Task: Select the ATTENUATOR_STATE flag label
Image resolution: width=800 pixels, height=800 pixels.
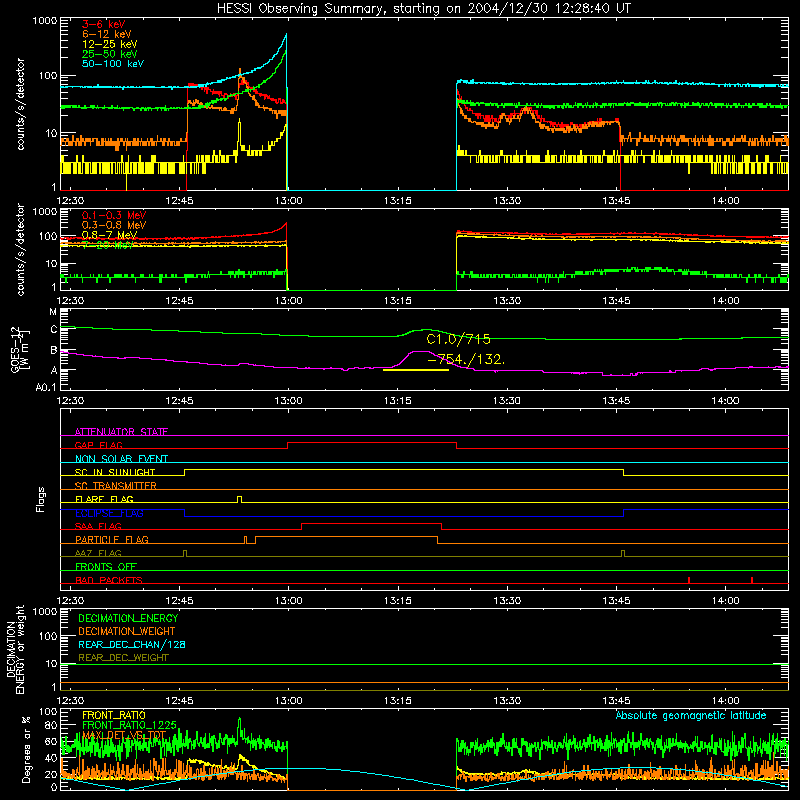Action: 121,432
